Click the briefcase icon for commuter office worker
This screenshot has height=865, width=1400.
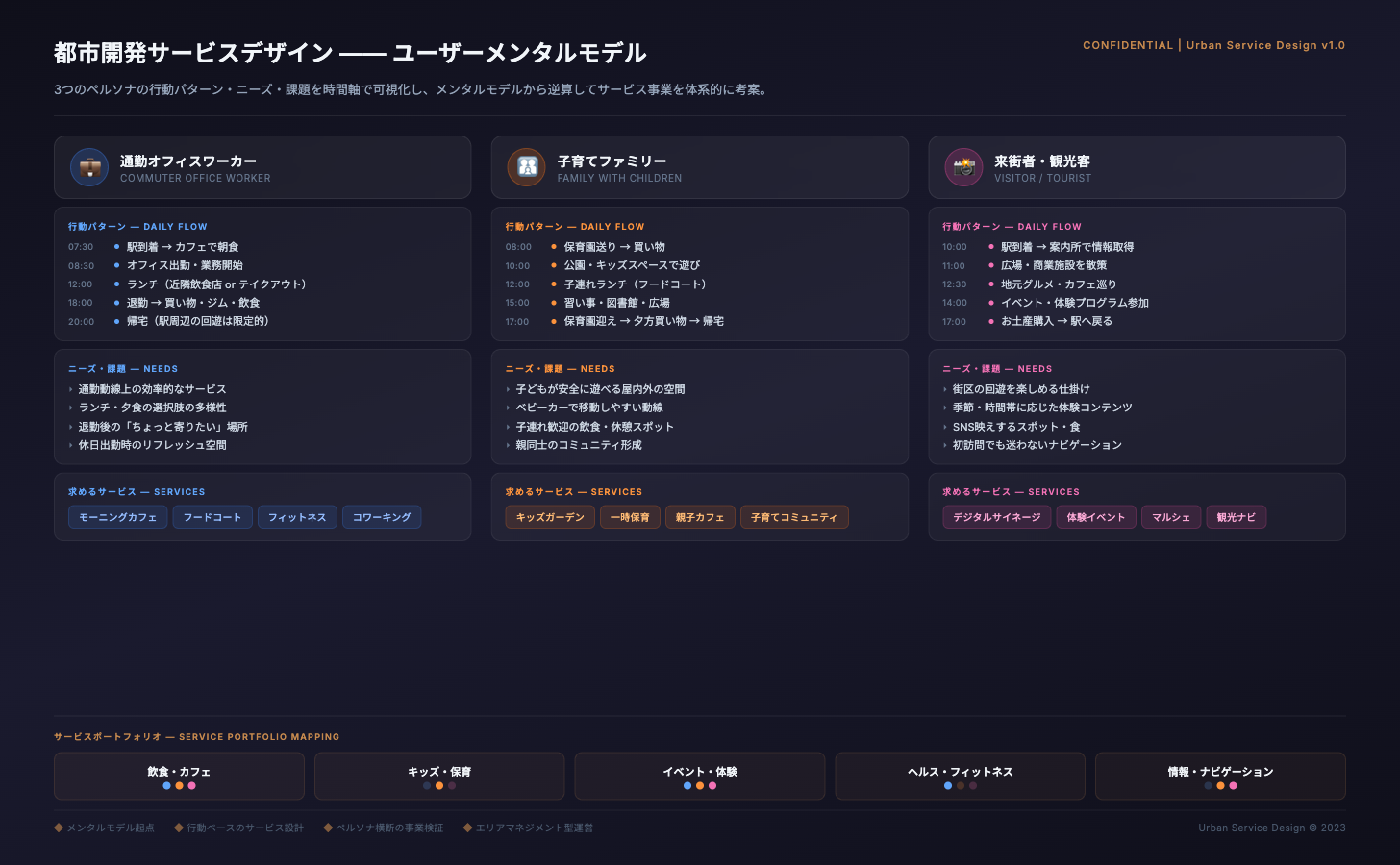pyautogui.click(x=89, y=167)
